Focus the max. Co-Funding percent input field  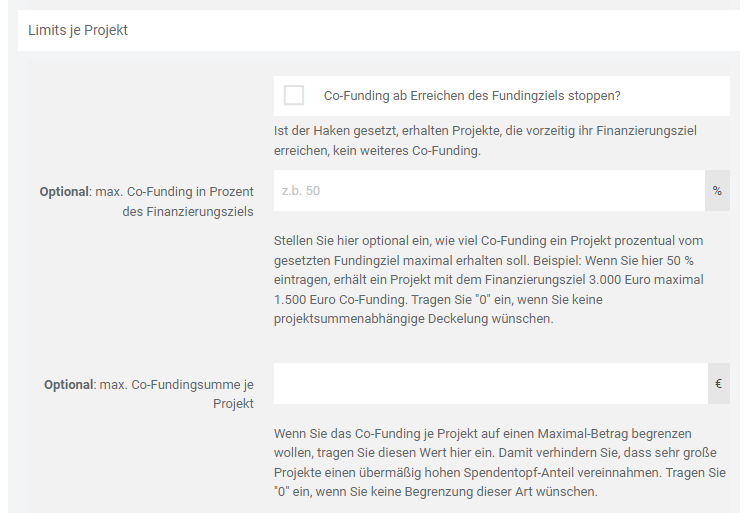click(488, 190)
